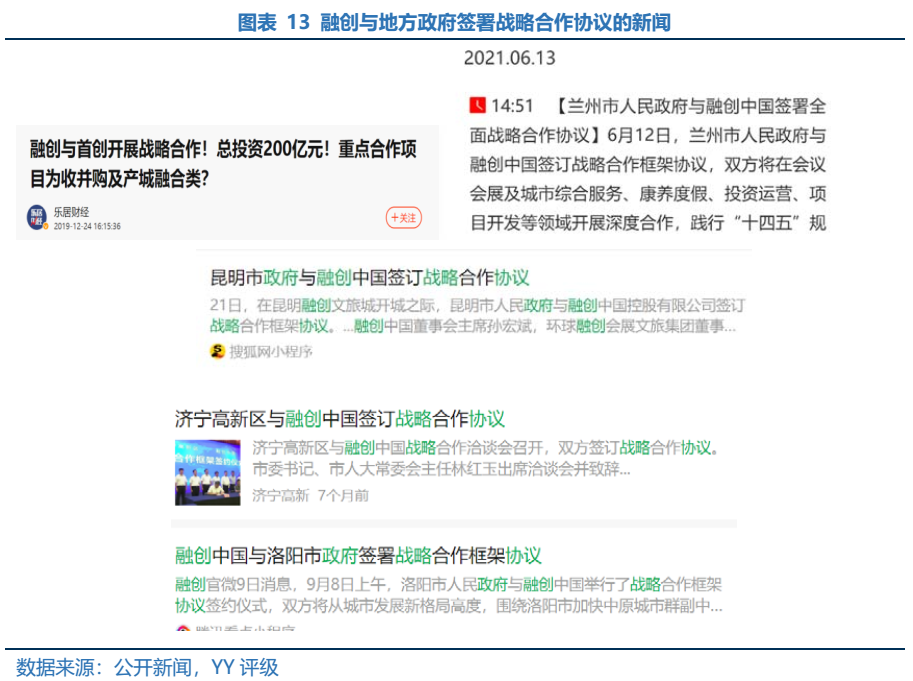Click the partially hidden source icon under 洛阳 result
The height and width of the screenshot is (681, 913).
coord(183,629)
